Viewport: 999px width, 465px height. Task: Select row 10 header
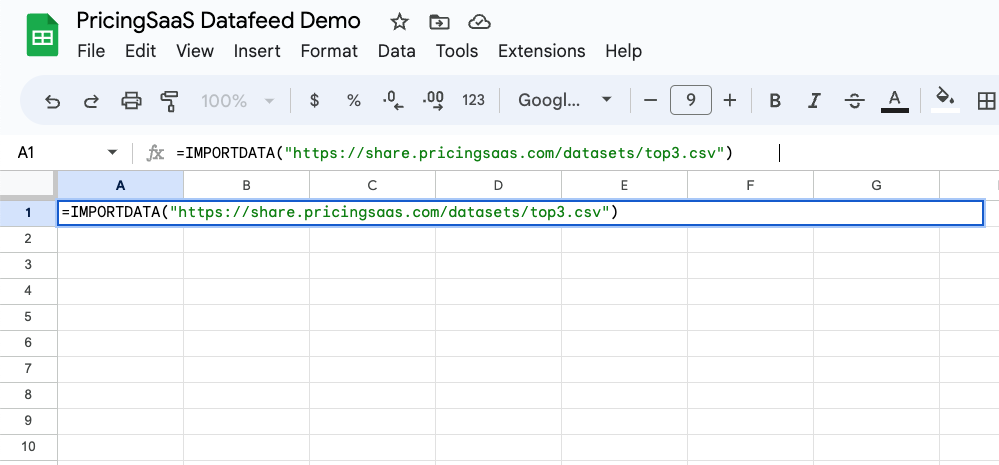pyautogui.click(x=28, y=447)
